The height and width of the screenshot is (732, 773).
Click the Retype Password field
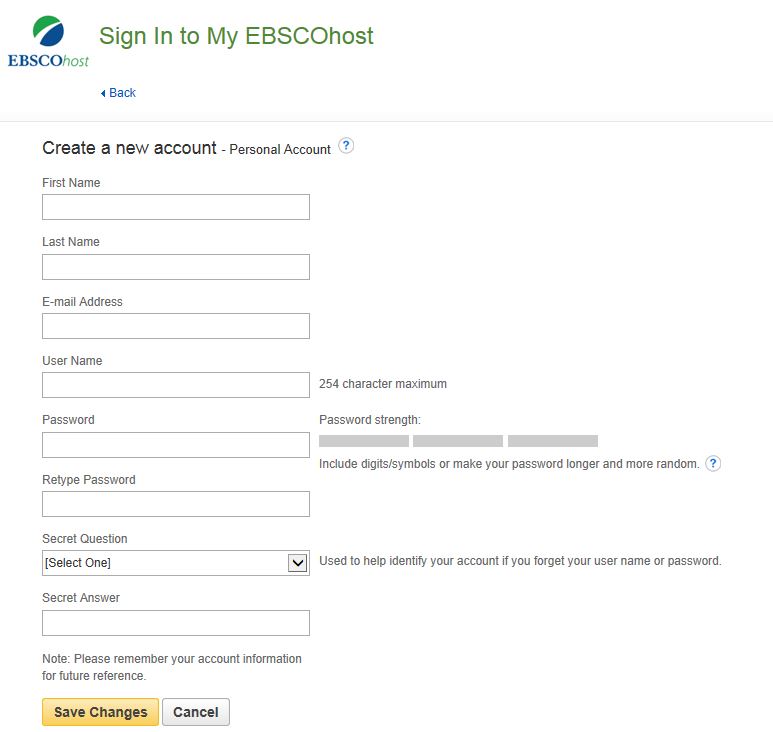click(x=176, y=504)
